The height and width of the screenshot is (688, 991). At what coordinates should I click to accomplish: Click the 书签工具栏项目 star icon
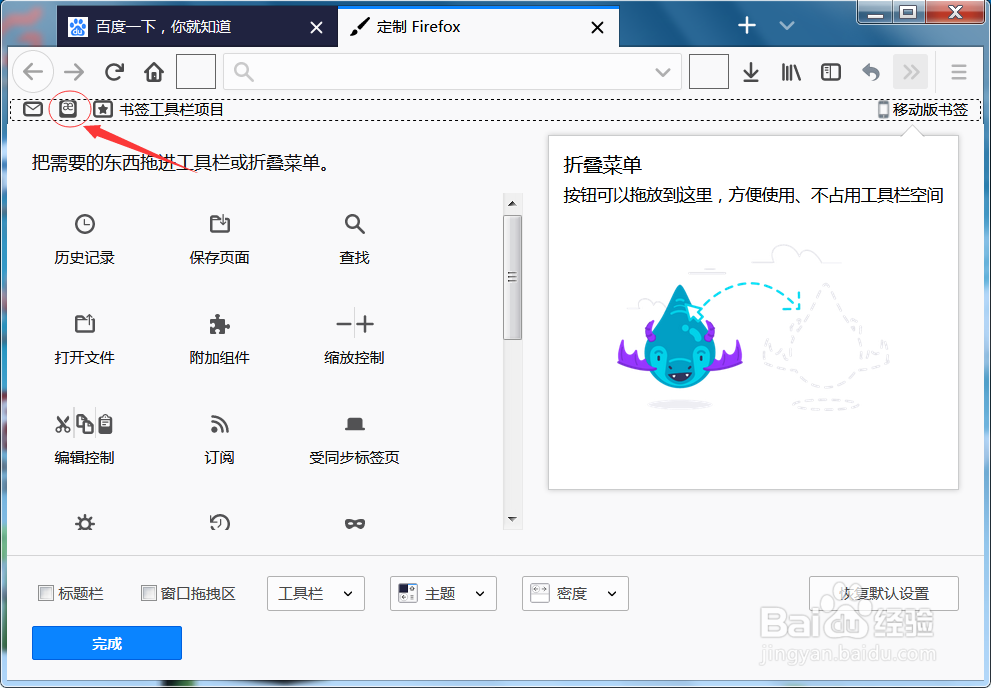(x=103, y=109)
